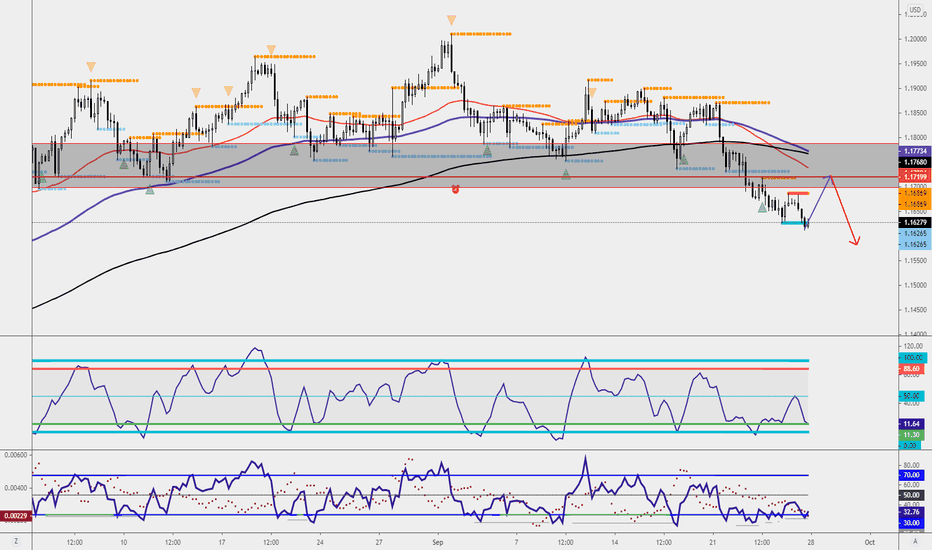Click the '17' date on time axis

coord(222,542)
